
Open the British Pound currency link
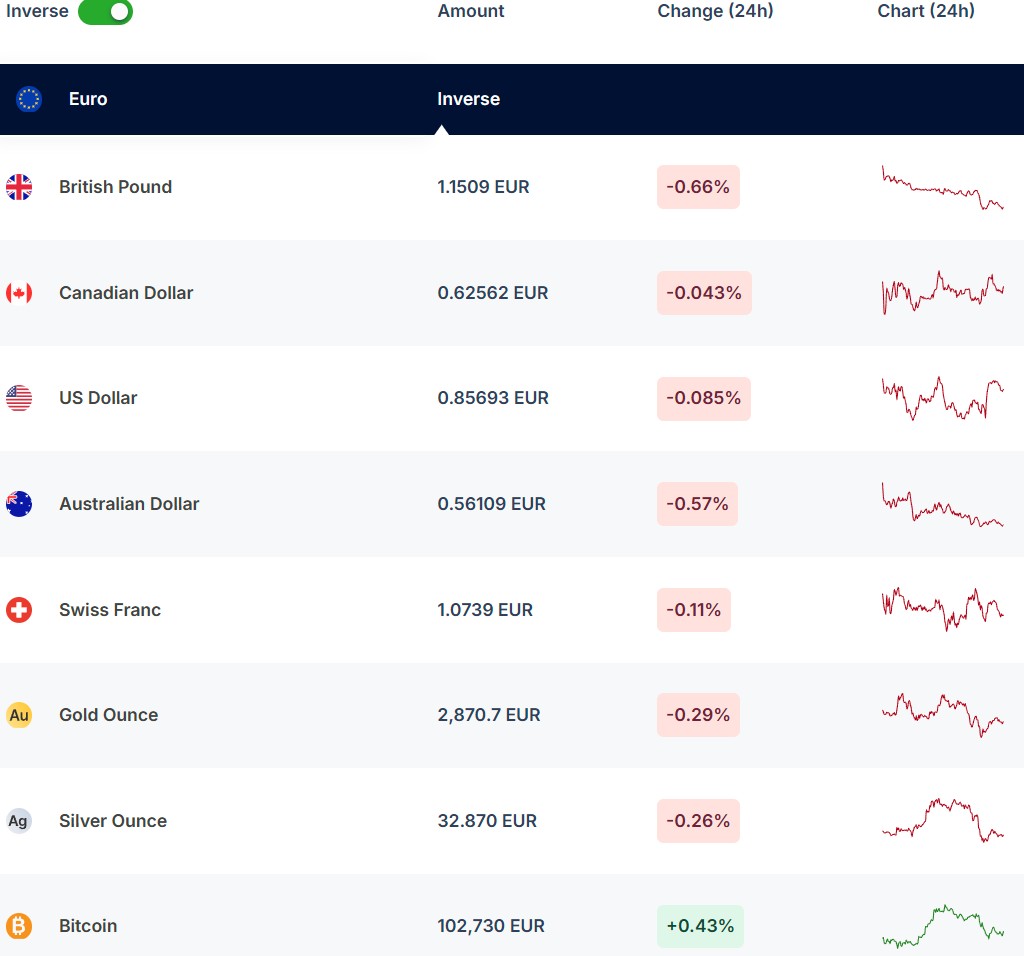pyautogui.click(x=115, y=187)
